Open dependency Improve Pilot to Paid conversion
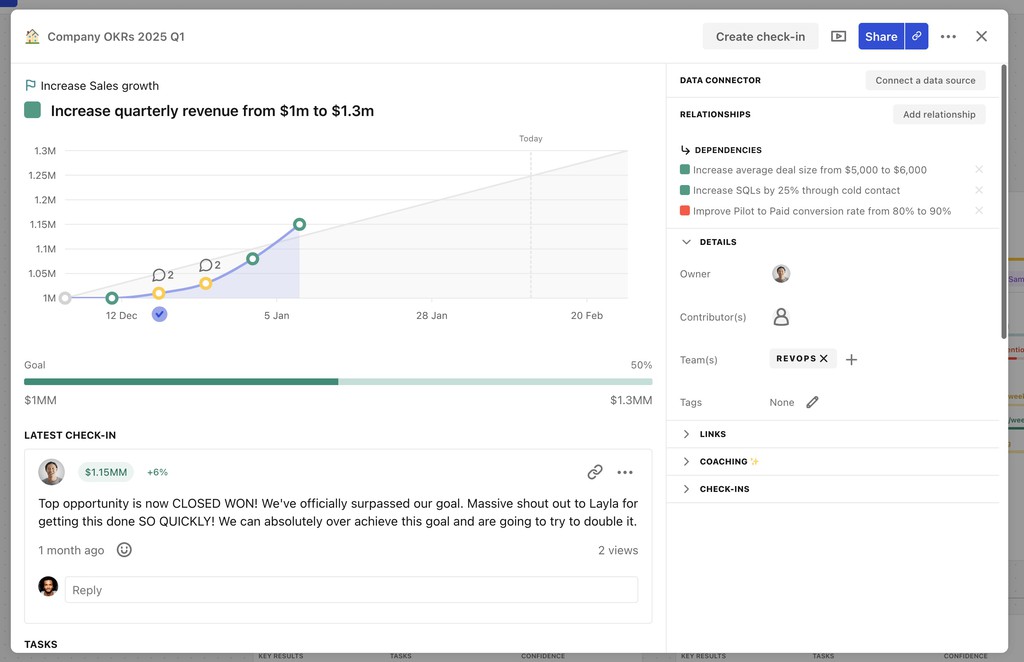The width and height of the screenshot is (1024, 662). (x=822, y=211)
